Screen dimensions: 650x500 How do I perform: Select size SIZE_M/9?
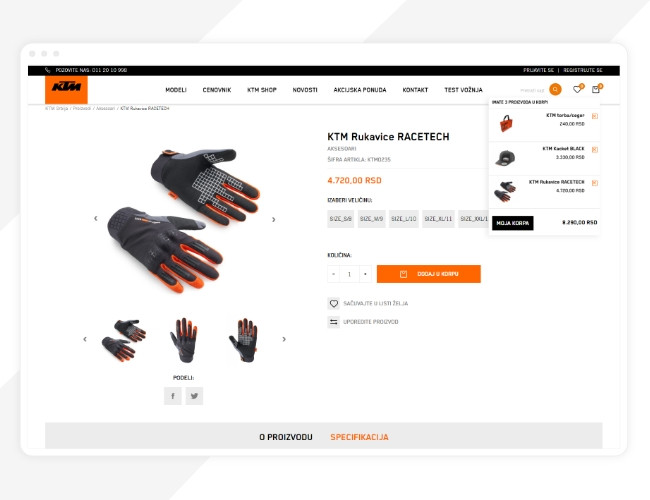click(371, 219)
